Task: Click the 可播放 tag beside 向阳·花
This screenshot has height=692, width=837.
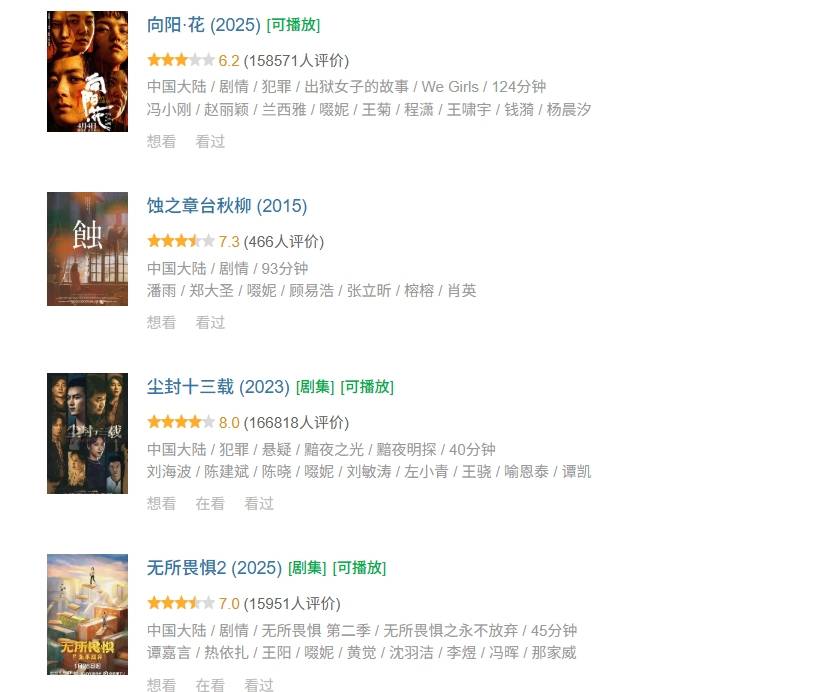Action: point(293,25)
